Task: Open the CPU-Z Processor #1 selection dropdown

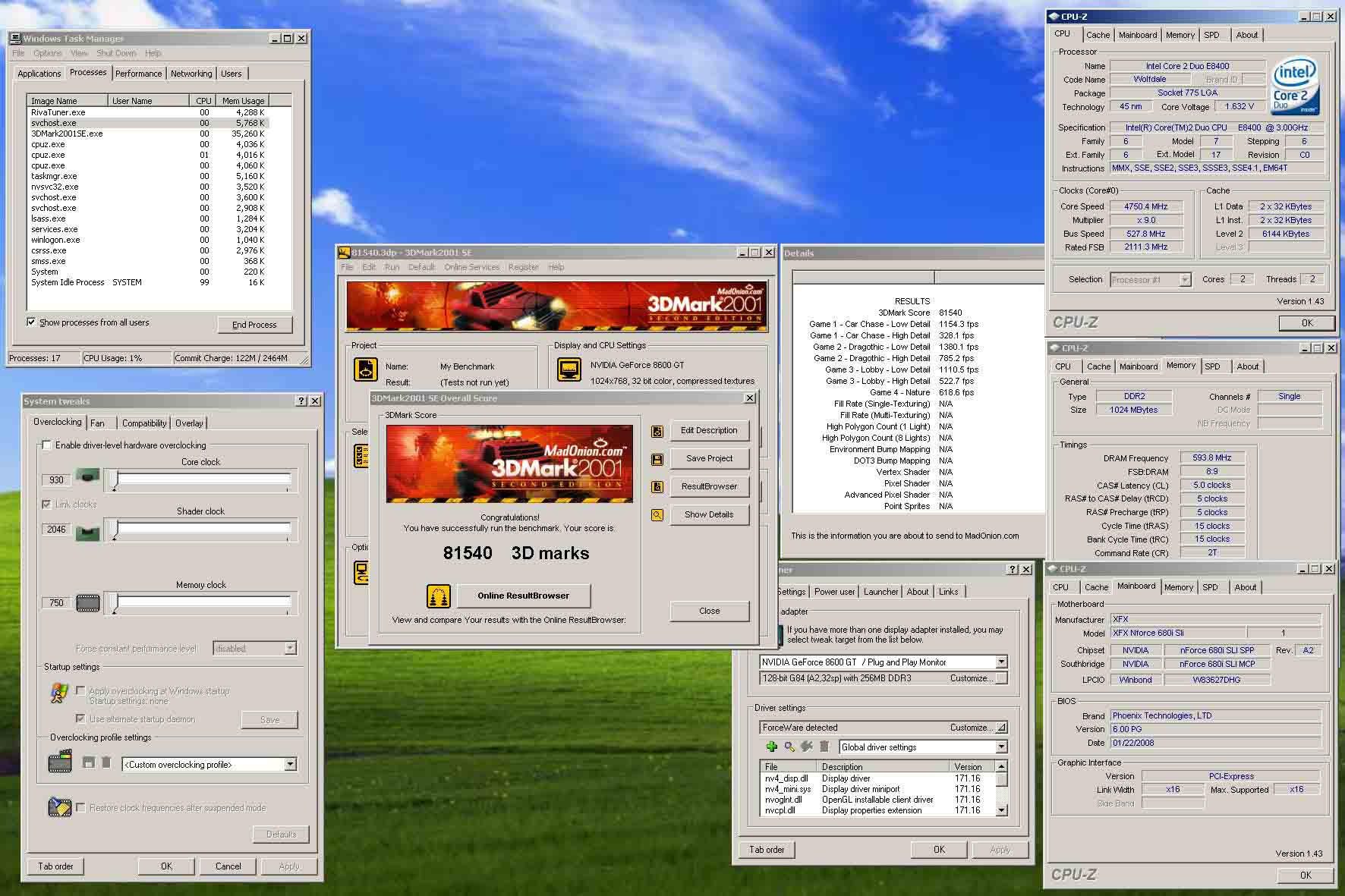Action: (x=1185, y=280)
